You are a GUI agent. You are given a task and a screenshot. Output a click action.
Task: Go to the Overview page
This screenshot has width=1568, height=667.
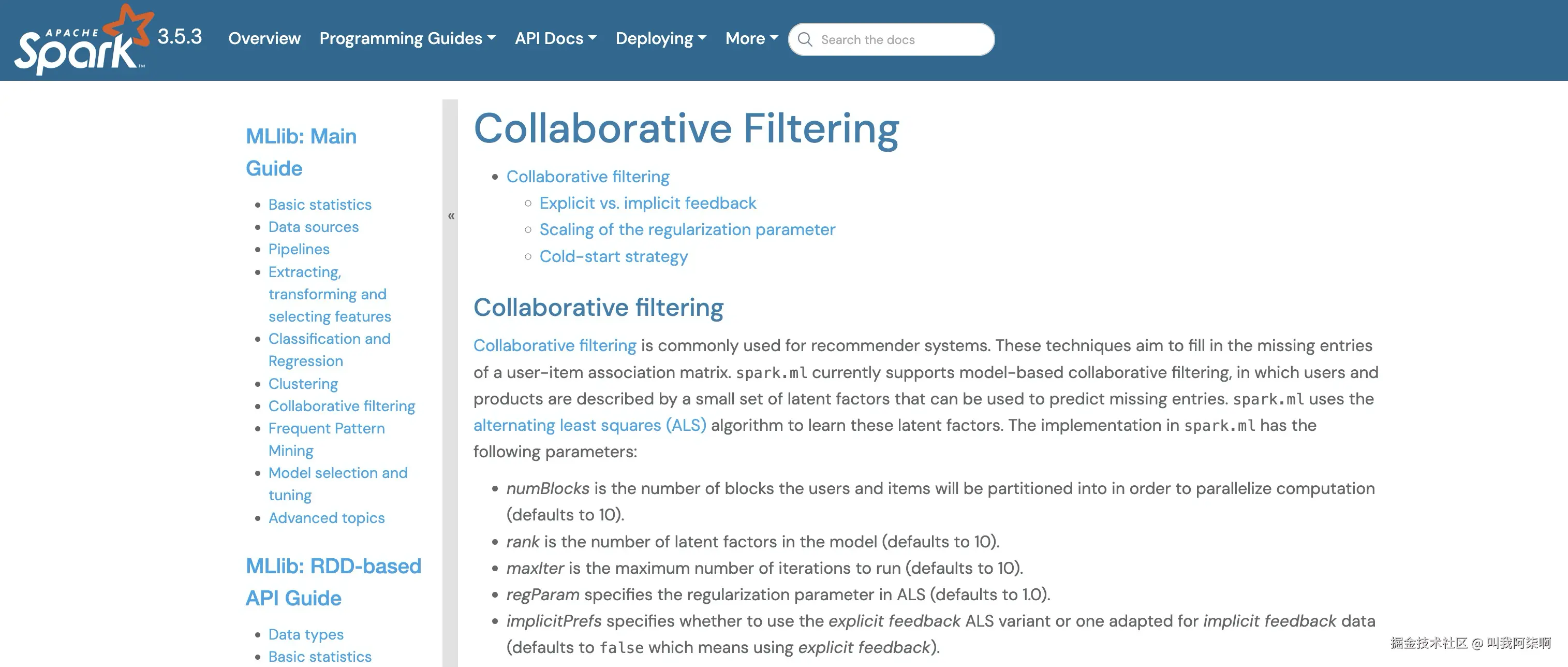[x=264, y=38]
